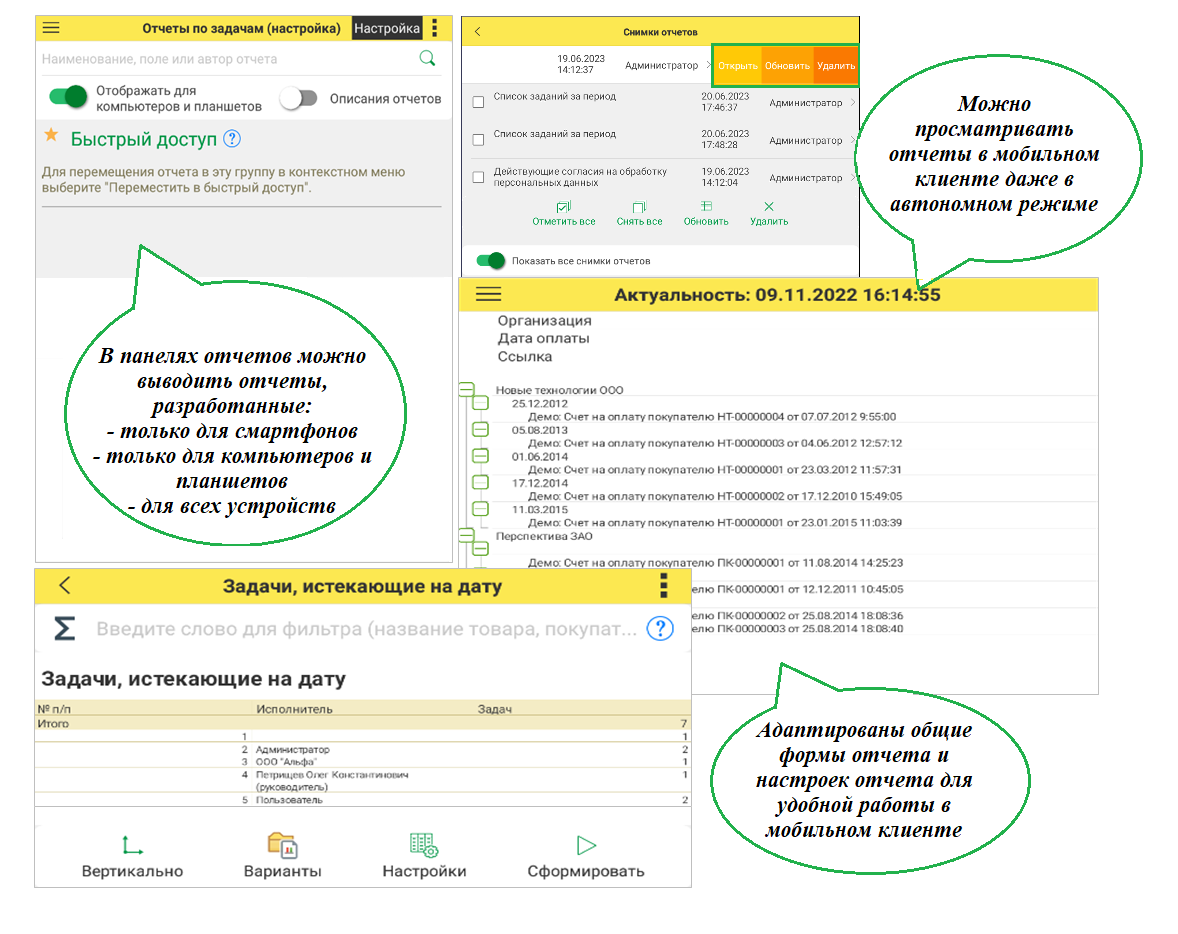Click Отметить все icon in snapshots
The width and height of the screenshot is (1178, 934).
tap(564, 207)
